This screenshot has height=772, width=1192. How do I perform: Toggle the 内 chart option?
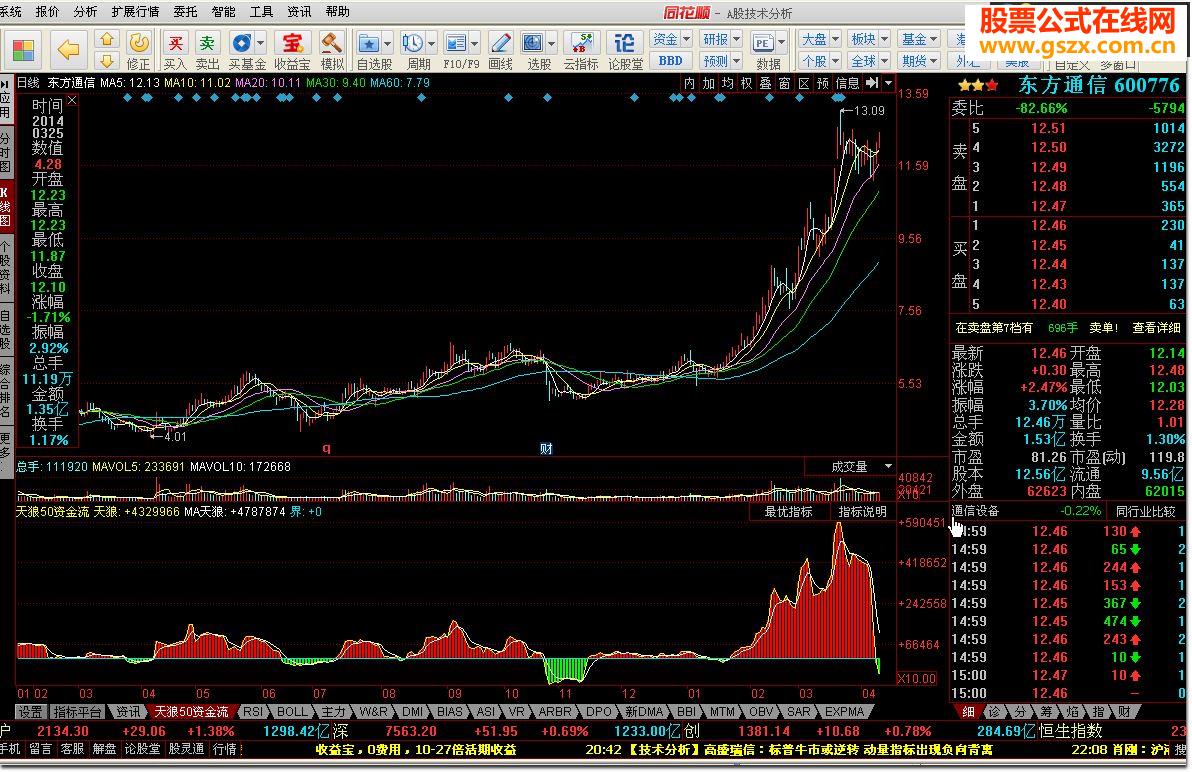pos(689,83)
